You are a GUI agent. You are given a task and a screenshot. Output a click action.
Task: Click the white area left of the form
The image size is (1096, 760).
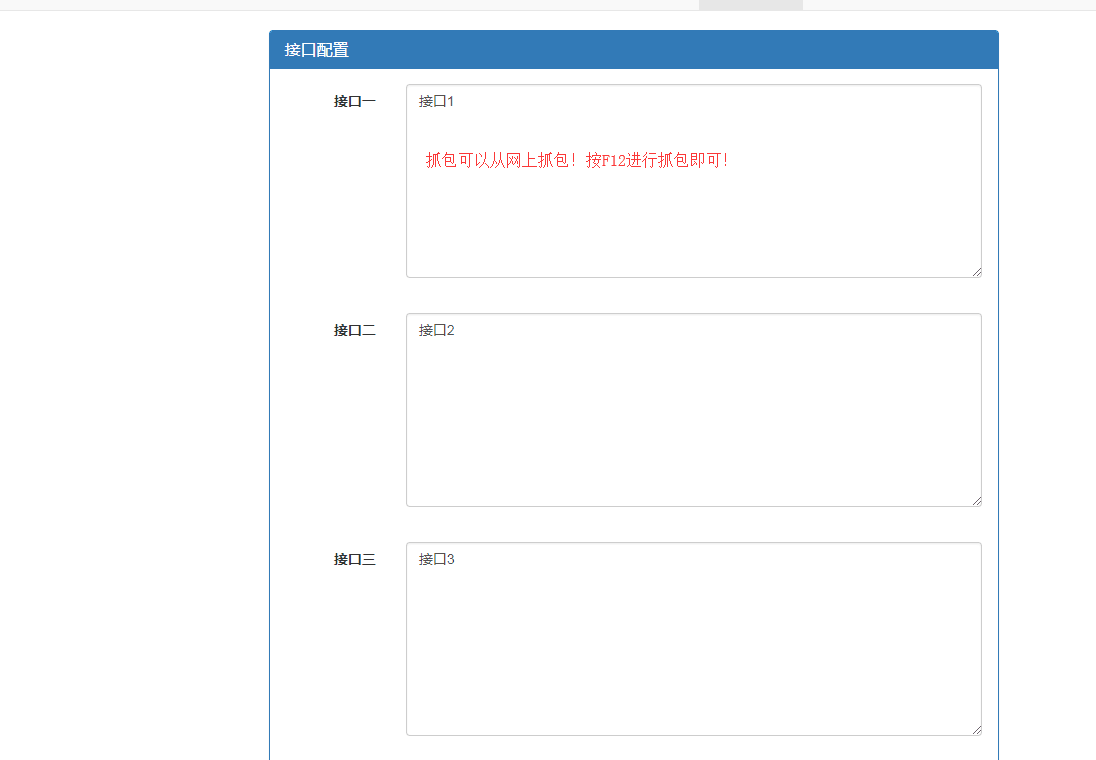[130, 400]
